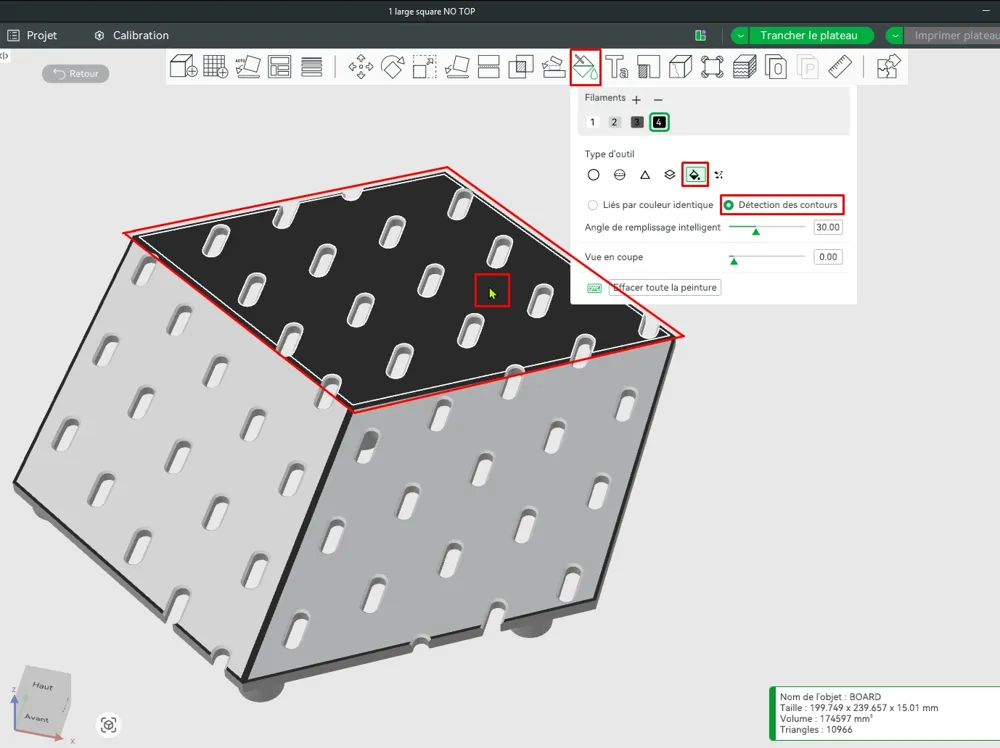Click the Retour button
Viewport: 1000px width, 748px height.
coord(76,74)
